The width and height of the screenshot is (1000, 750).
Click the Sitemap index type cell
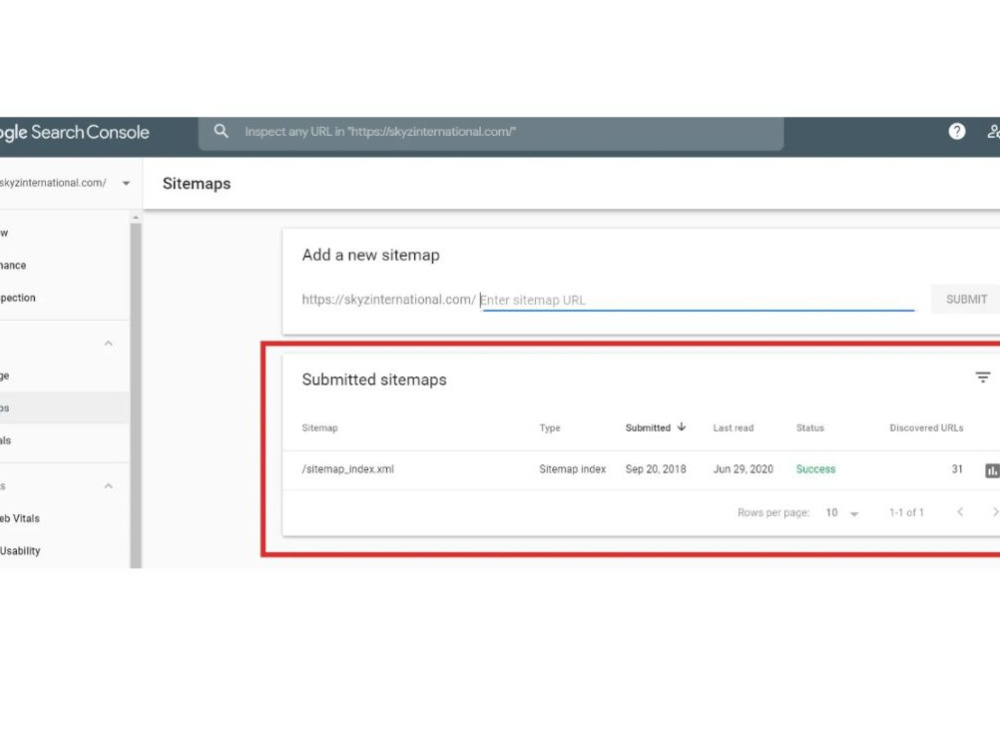(572, 469)
